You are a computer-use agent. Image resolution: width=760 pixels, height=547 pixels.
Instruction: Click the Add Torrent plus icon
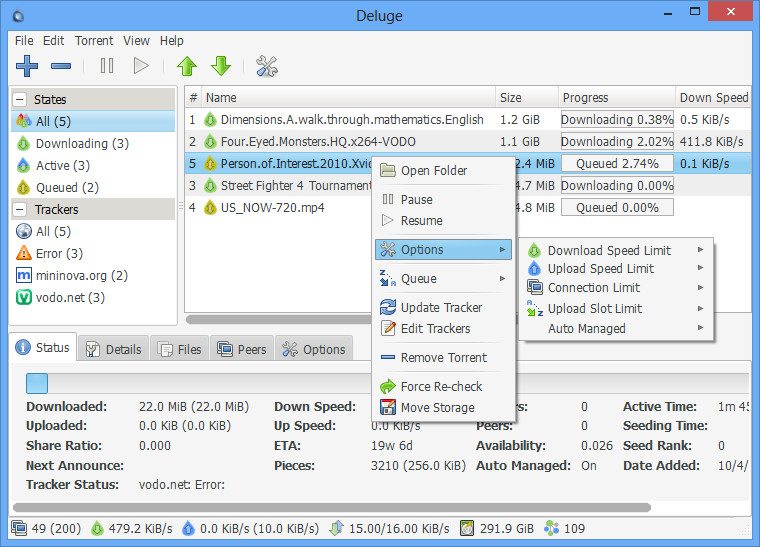(x=27, y=65)
